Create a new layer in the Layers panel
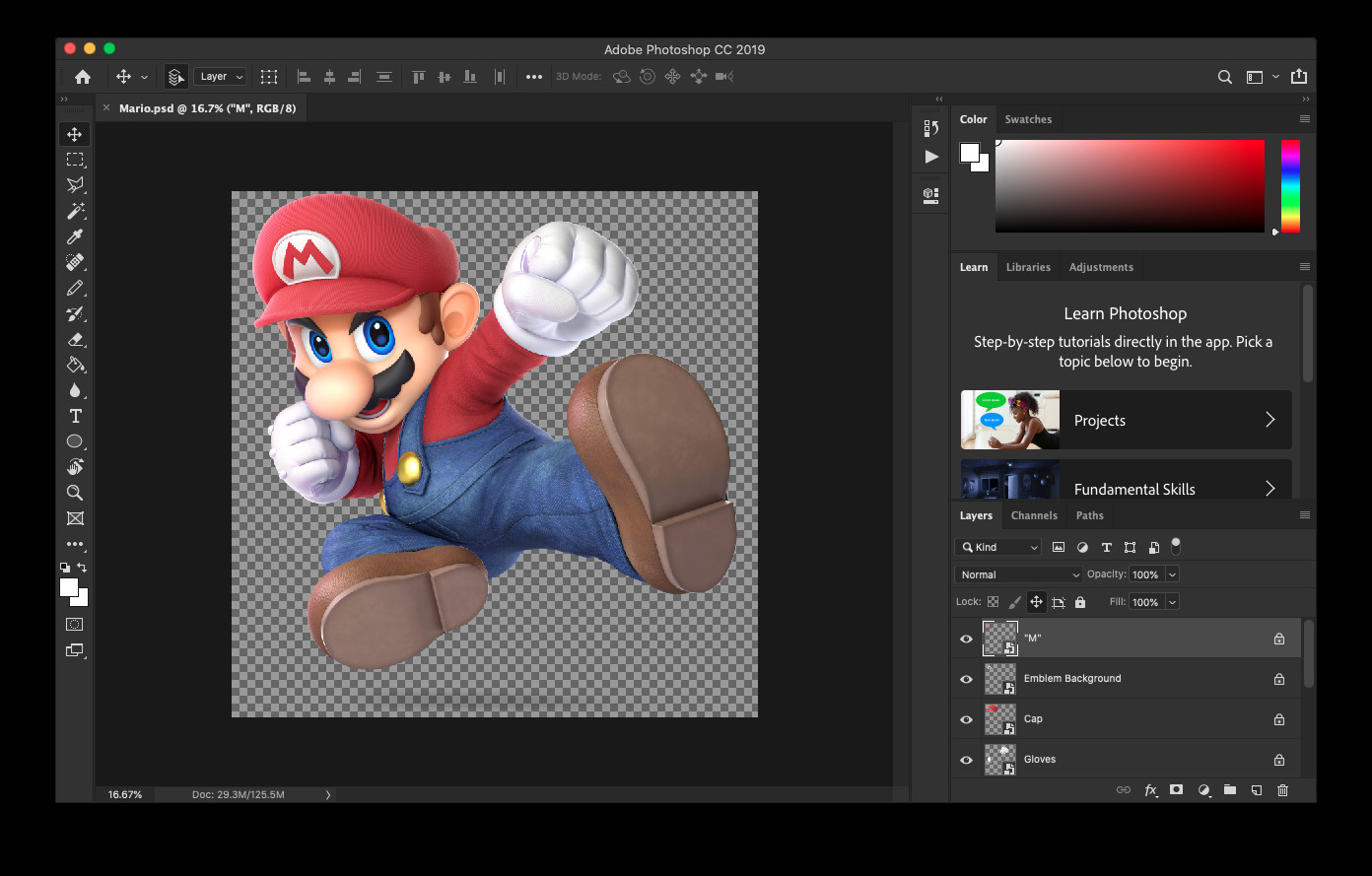Viewport: 1372px width, 876px height. [x=1256, y=789]
